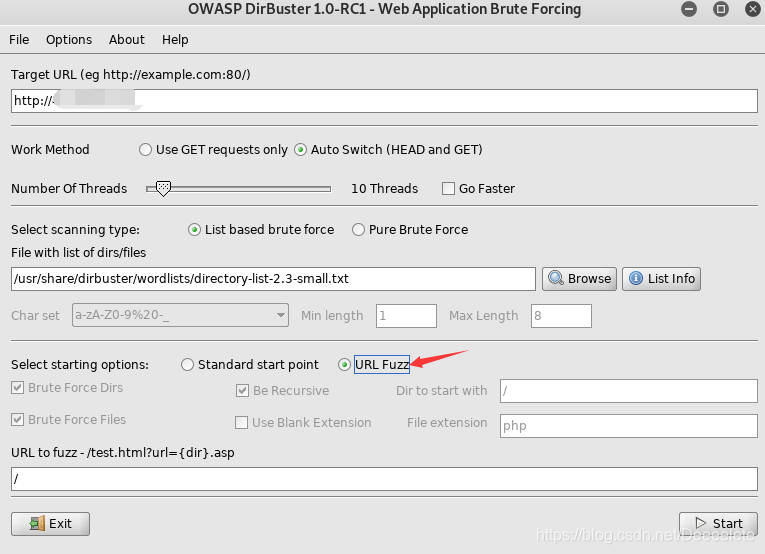Click the wordlist file path field
The height and width of the screenshot is (554, 765).
(273, 279)
